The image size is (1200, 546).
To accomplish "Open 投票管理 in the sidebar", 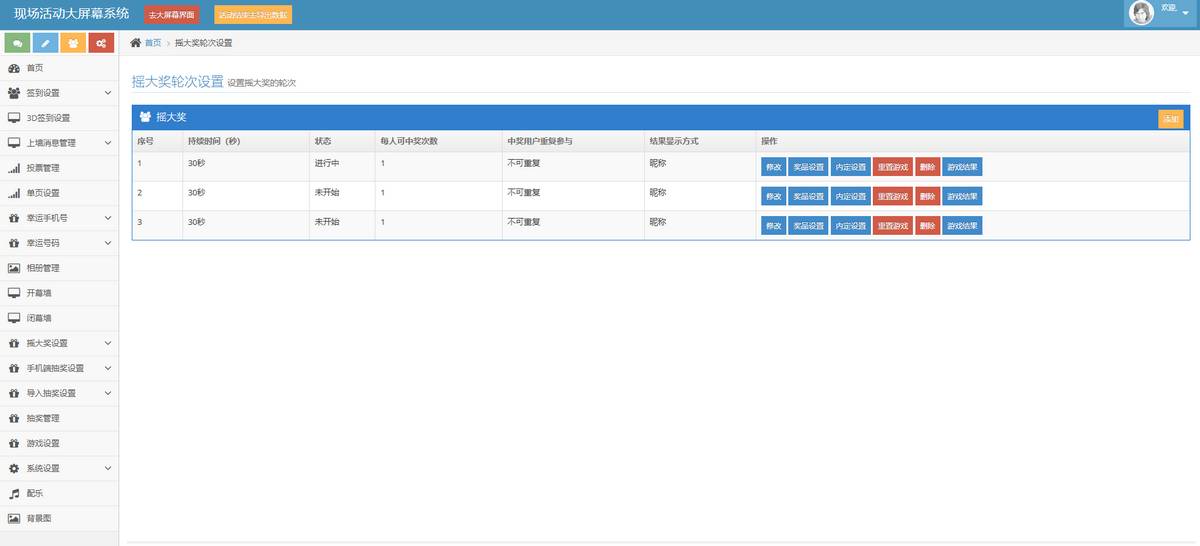I will click(x=43, y=168).
